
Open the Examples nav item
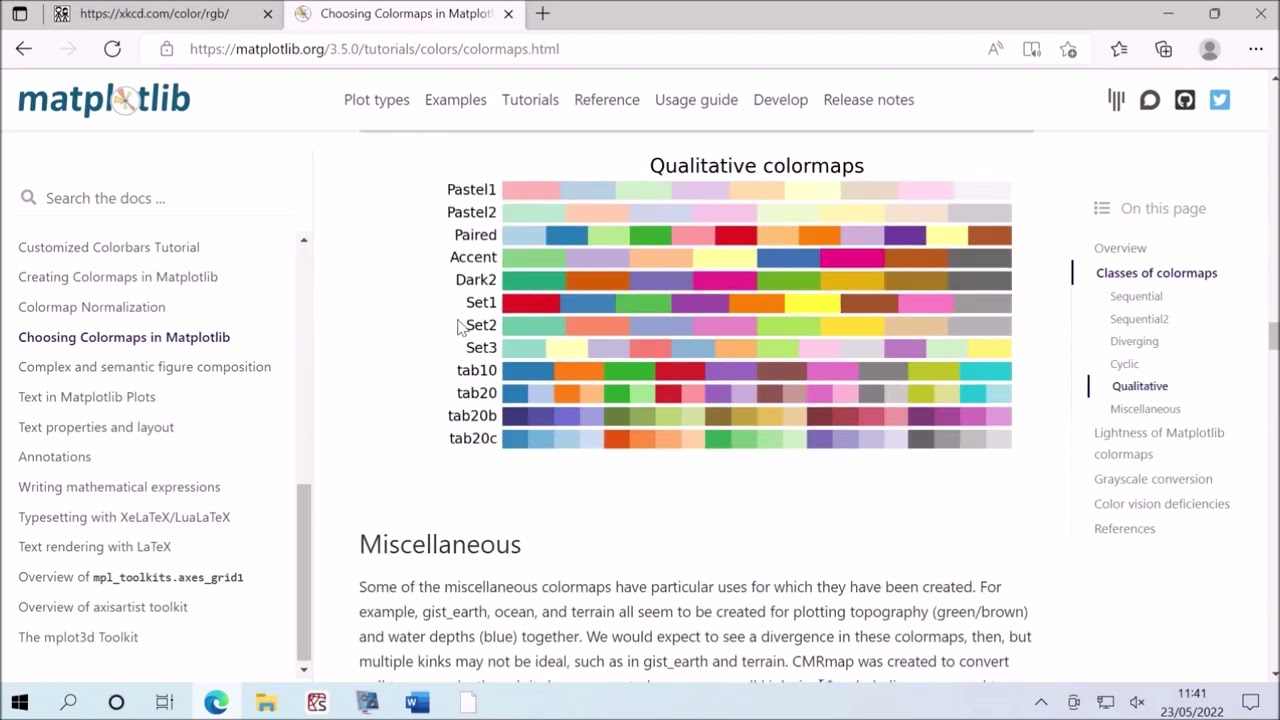(x=456, y=100)
